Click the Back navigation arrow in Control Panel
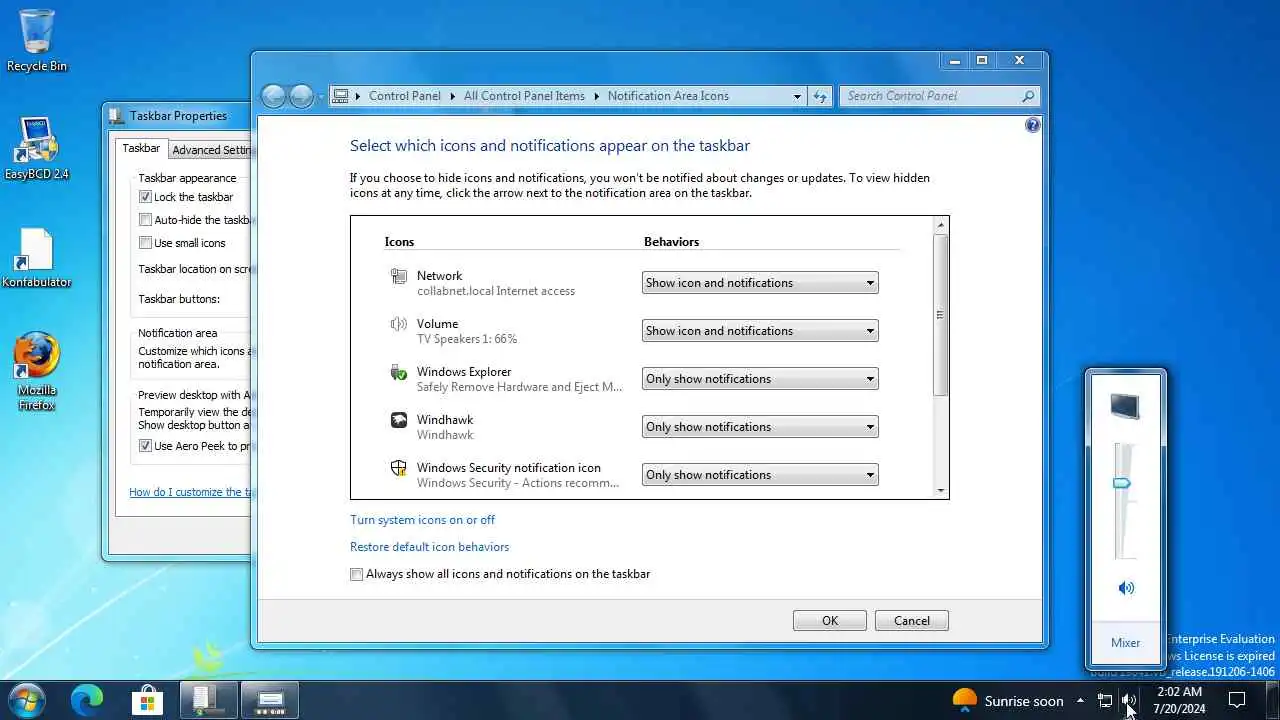This screenshot has width=1280, height=720. tap(273, 96)
